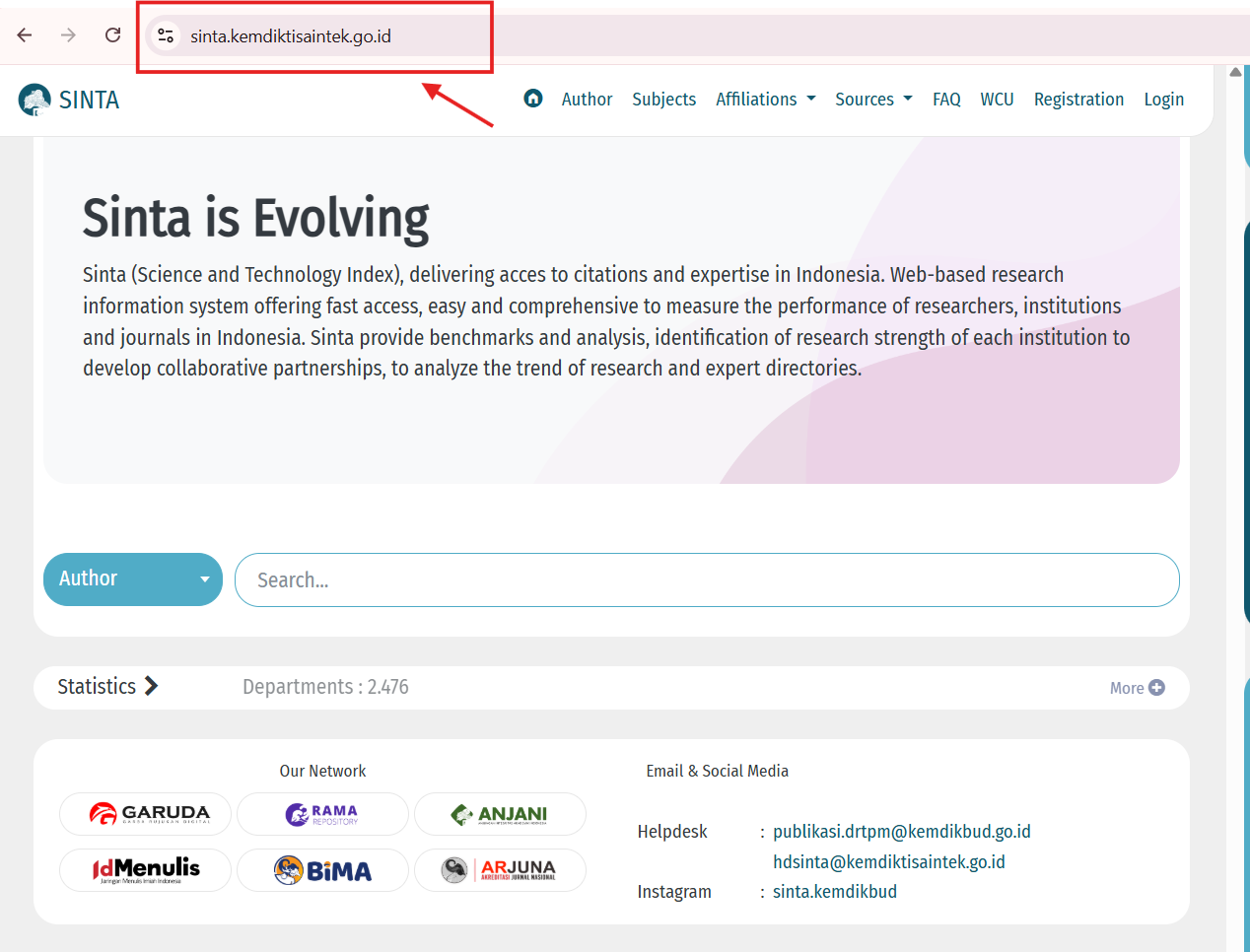Click the hdsinta@kemdiktisaintek.go.id email link

click(x=889, y=861)
